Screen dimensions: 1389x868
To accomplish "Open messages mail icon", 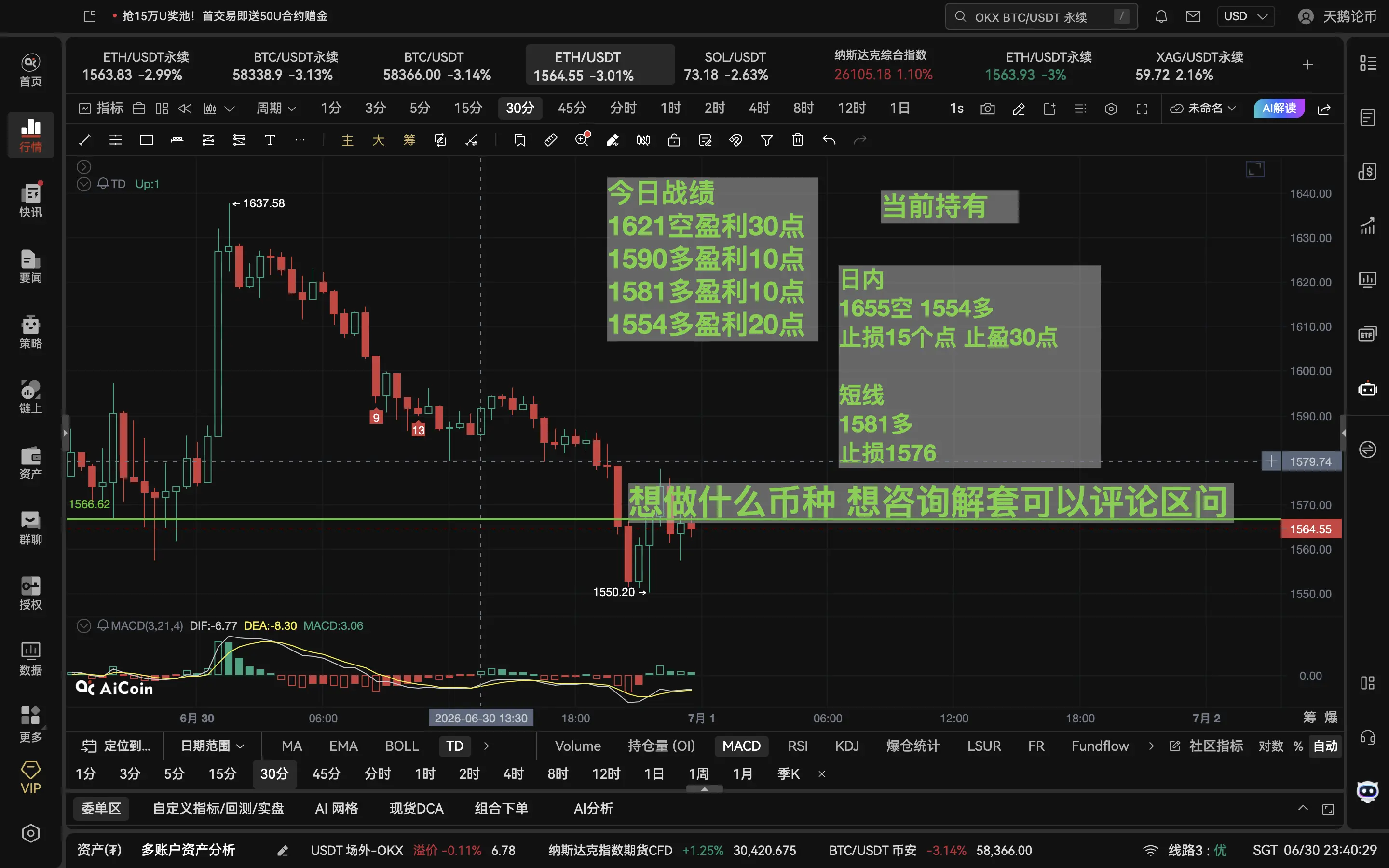I will click(1193, 16).
